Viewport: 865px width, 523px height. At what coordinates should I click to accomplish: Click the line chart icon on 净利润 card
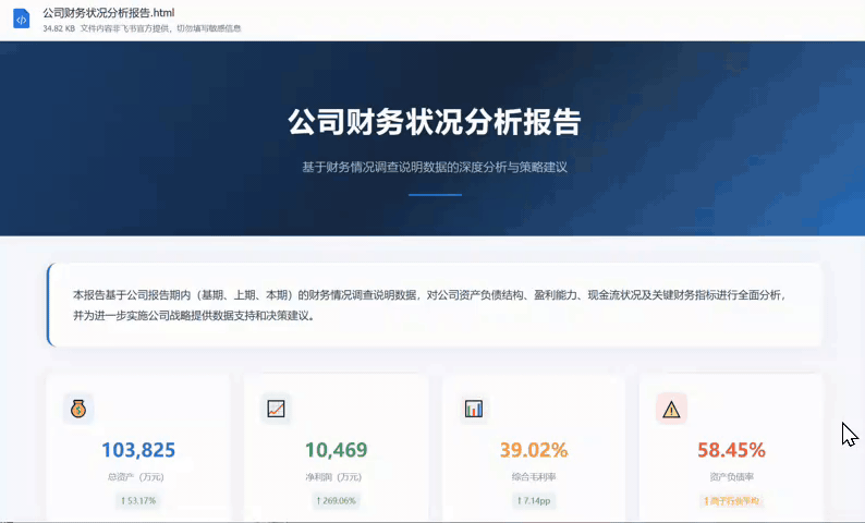point(276,409)
